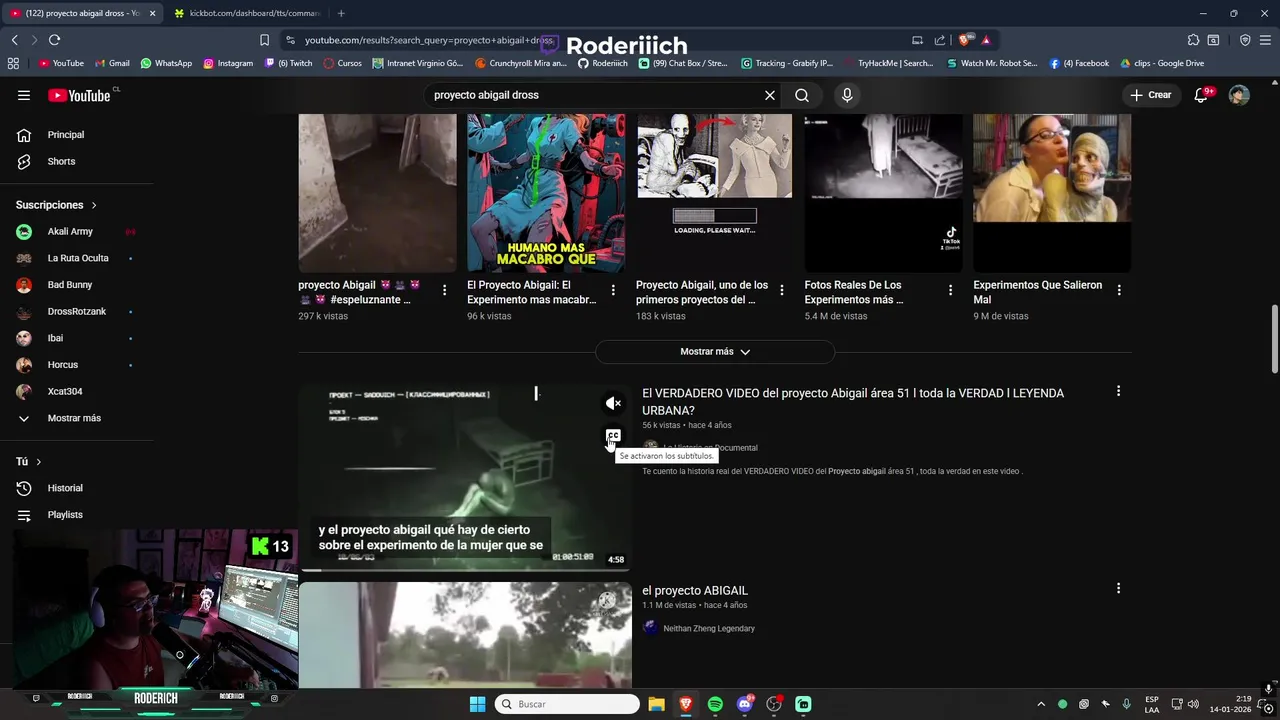Open the Tú section chevron
Viewport: 1280px width, 720px height.
coord(39,462)
